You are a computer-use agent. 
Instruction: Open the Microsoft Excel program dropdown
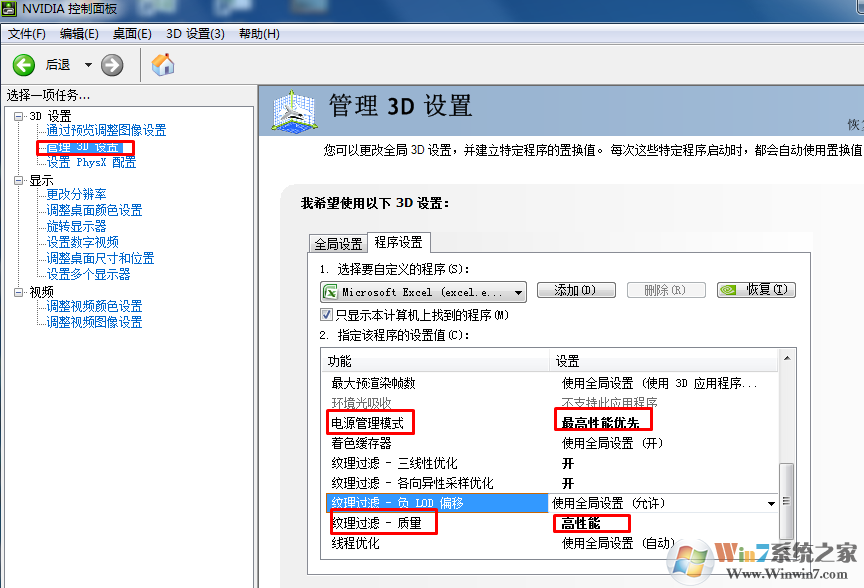click(x=423, y=292)
